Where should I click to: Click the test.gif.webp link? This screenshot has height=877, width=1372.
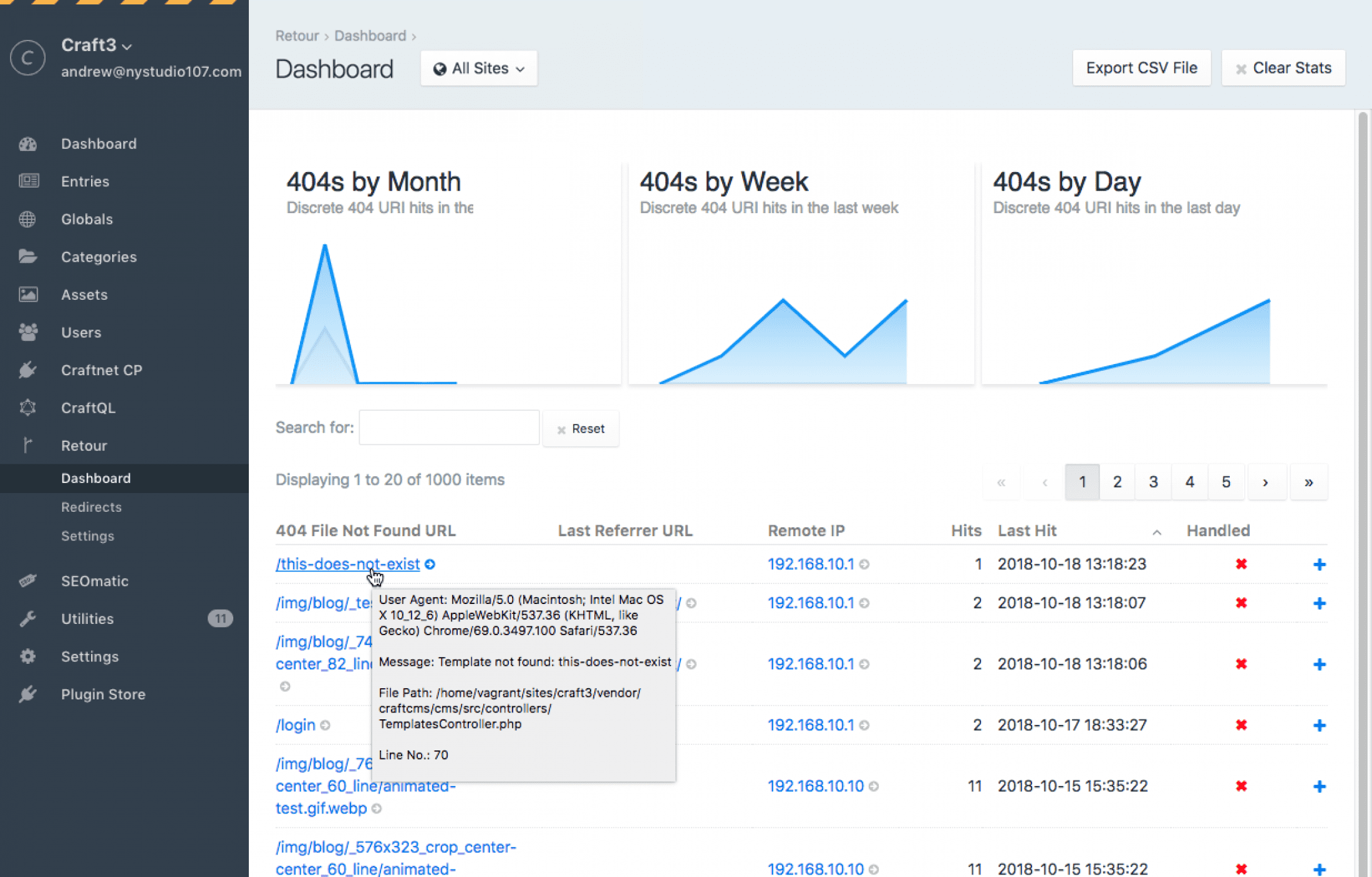click(x=321, y=808)
